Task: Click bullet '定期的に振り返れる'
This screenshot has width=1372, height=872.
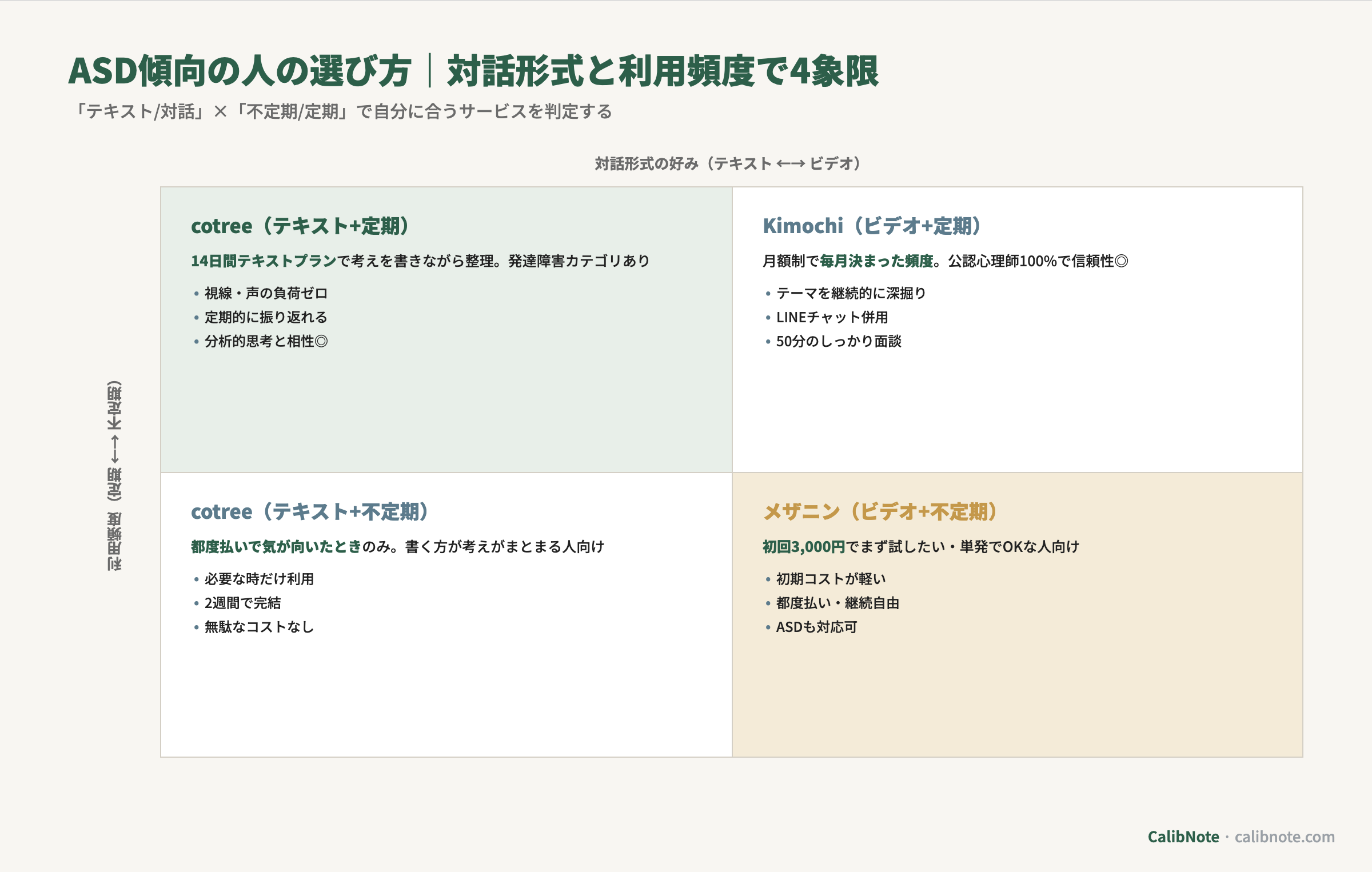Action: pos(266,317)
